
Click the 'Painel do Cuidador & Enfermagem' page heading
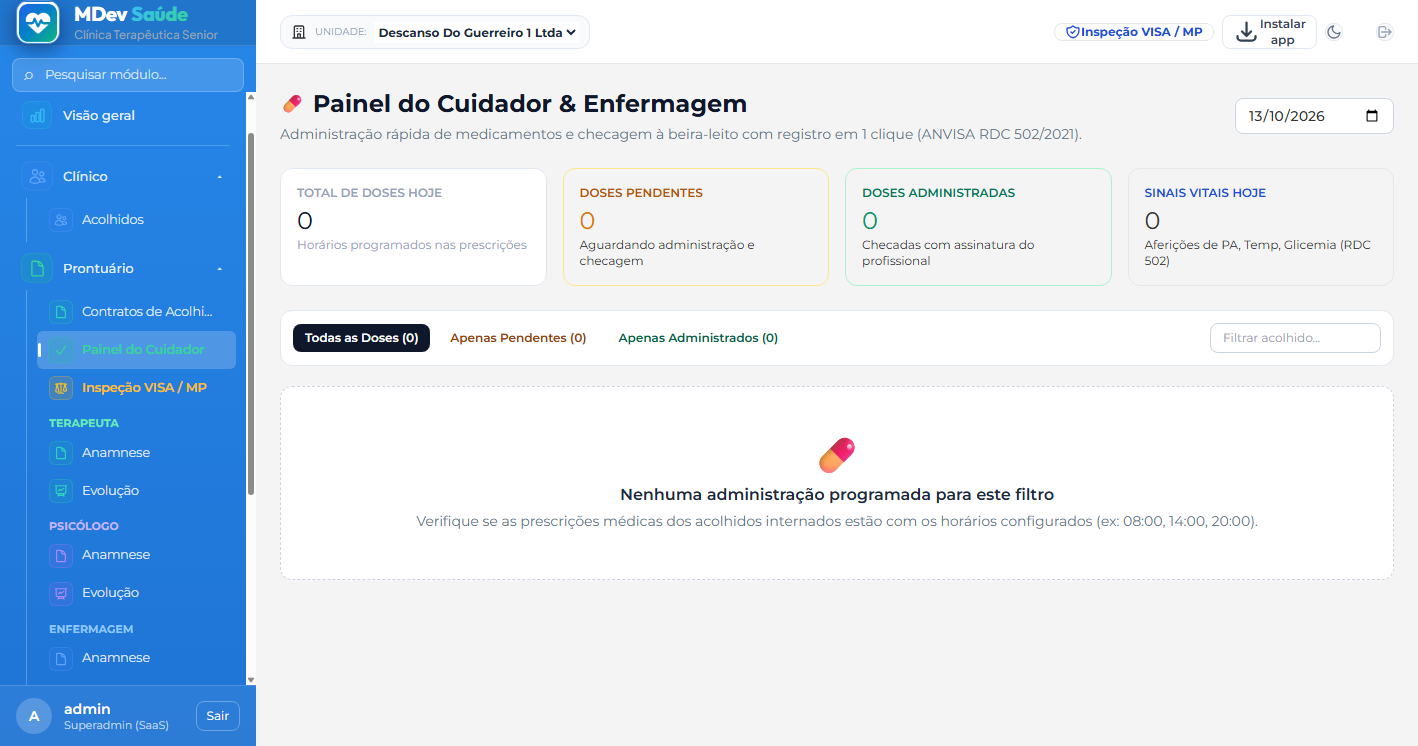(530, 104)
